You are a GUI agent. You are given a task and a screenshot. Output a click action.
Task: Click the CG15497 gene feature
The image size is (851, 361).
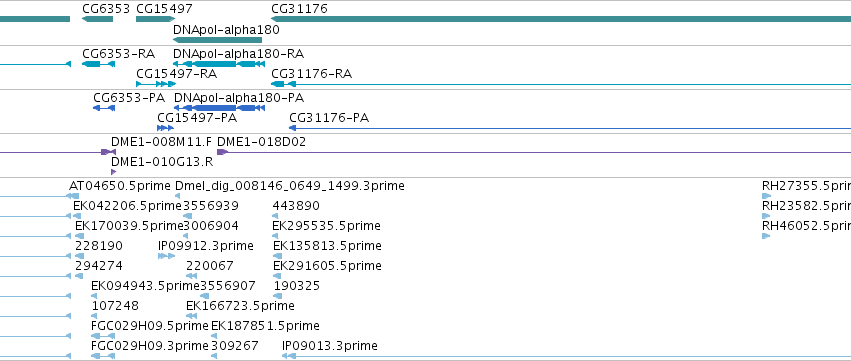155,19
